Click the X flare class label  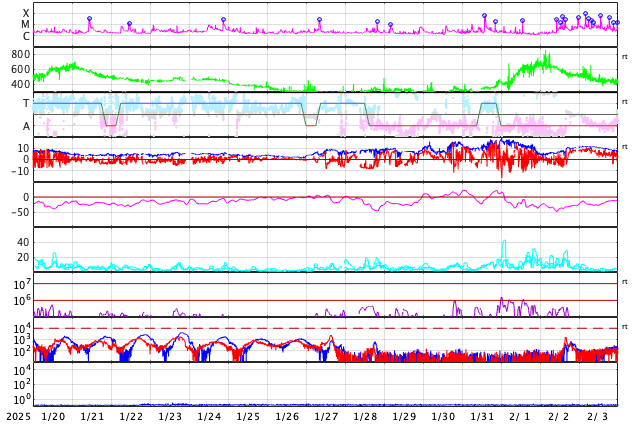[26, 14]
